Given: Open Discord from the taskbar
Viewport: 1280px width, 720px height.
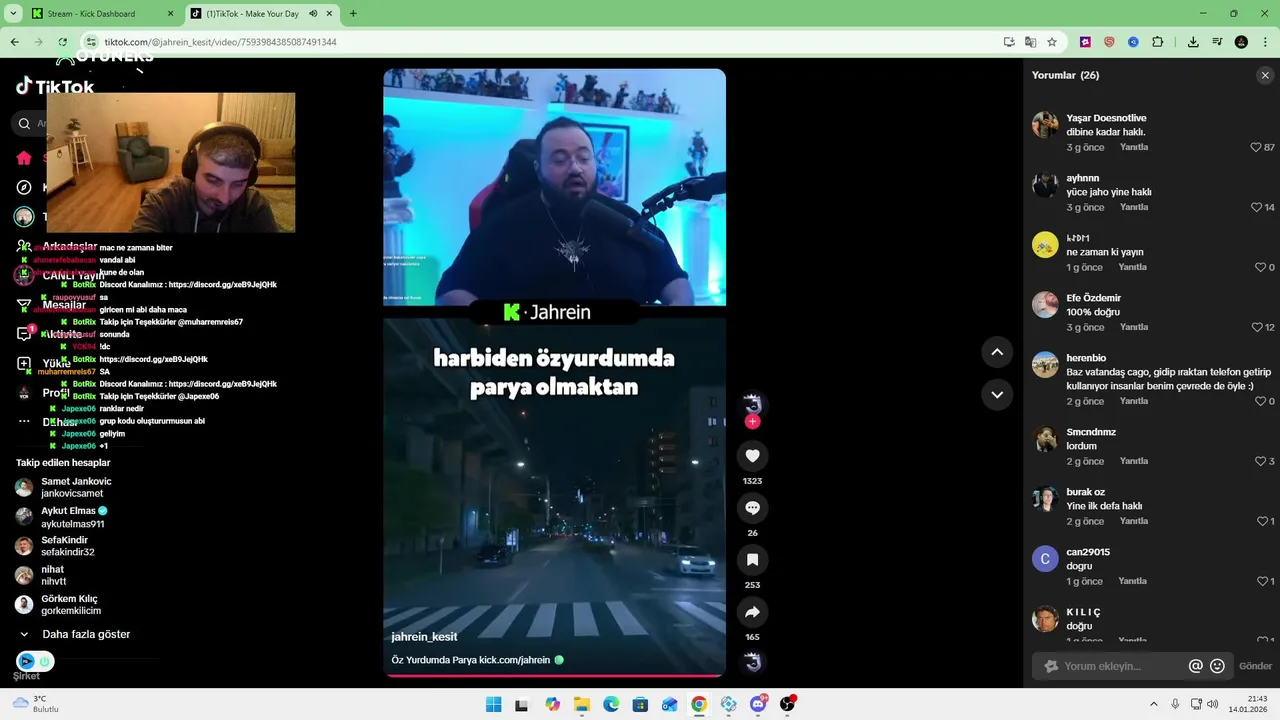Looking at the screenshot, I should point(758,704).
